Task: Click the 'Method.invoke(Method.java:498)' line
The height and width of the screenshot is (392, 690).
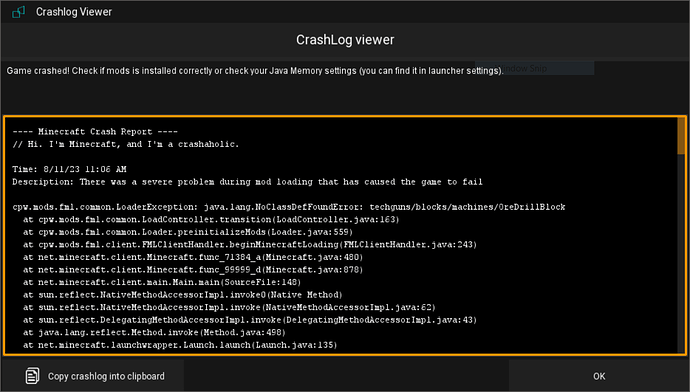Action: click(x=154, y=333)
